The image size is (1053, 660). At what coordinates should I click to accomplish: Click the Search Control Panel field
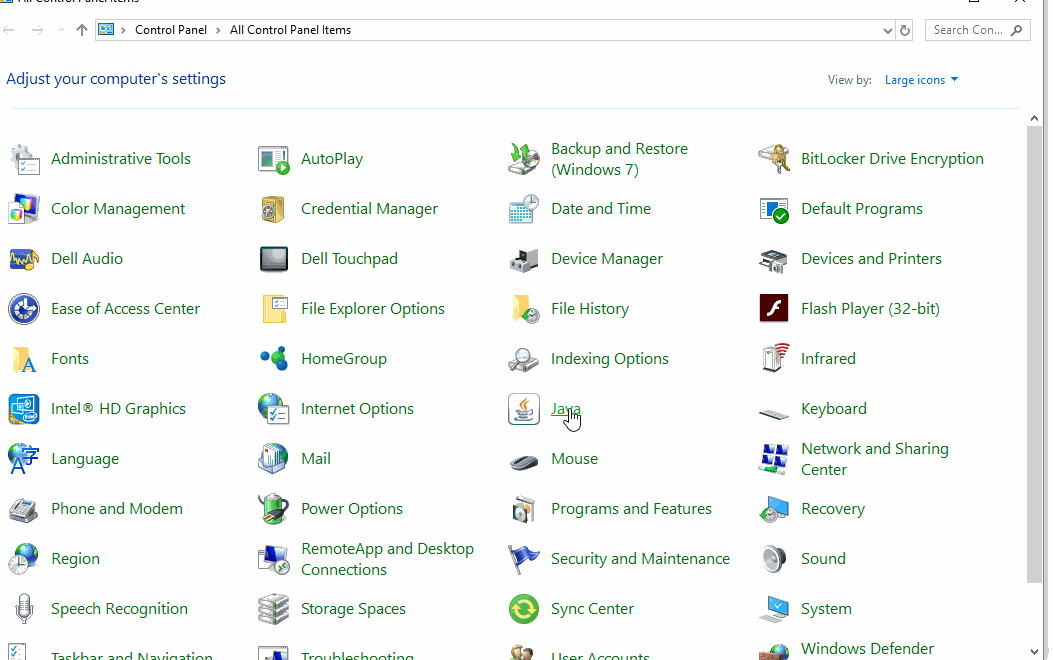point(968,31)
